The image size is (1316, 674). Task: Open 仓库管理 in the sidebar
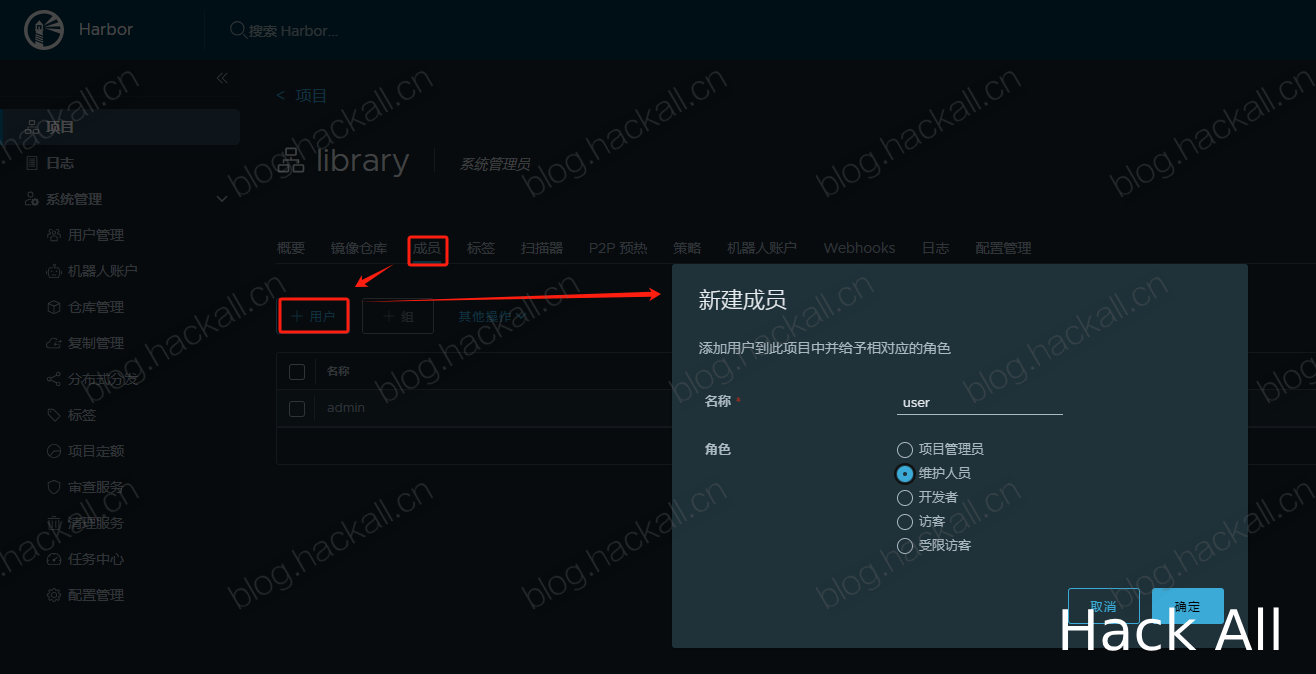pos(96,307)
